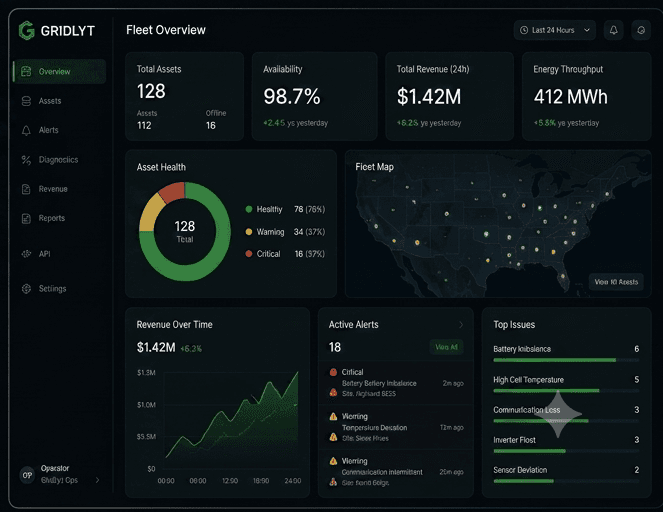
Task: Open the API sidebar entry
Action: [44, 254]
